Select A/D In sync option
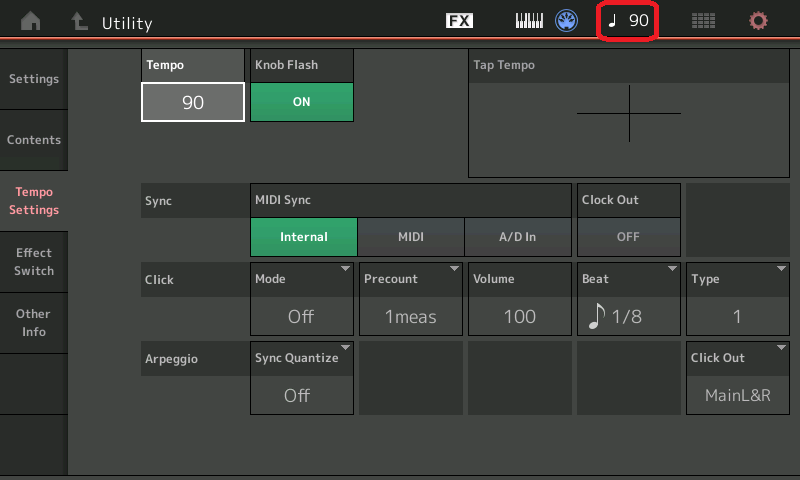 point(517,237)
